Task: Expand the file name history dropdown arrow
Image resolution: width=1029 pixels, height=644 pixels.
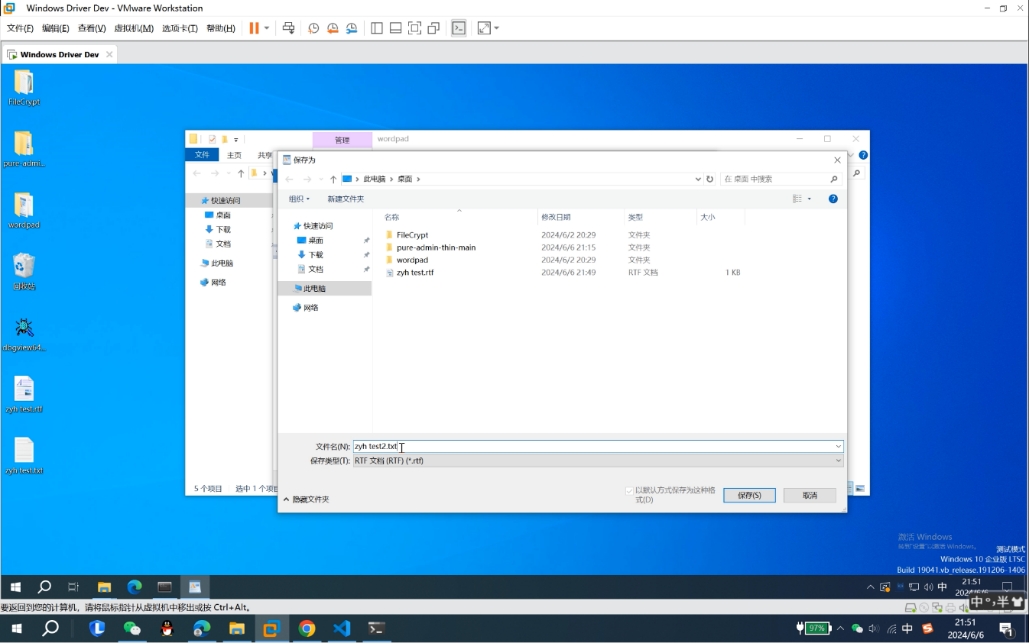Action: coord(838,447)
